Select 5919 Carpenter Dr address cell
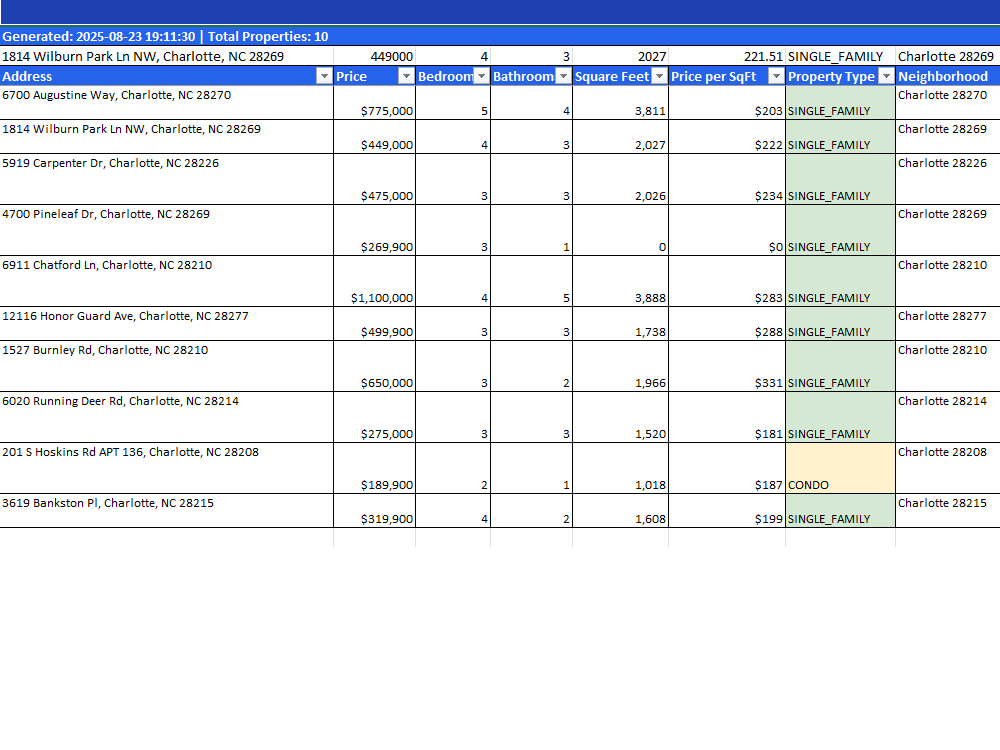 click(166, 179)
